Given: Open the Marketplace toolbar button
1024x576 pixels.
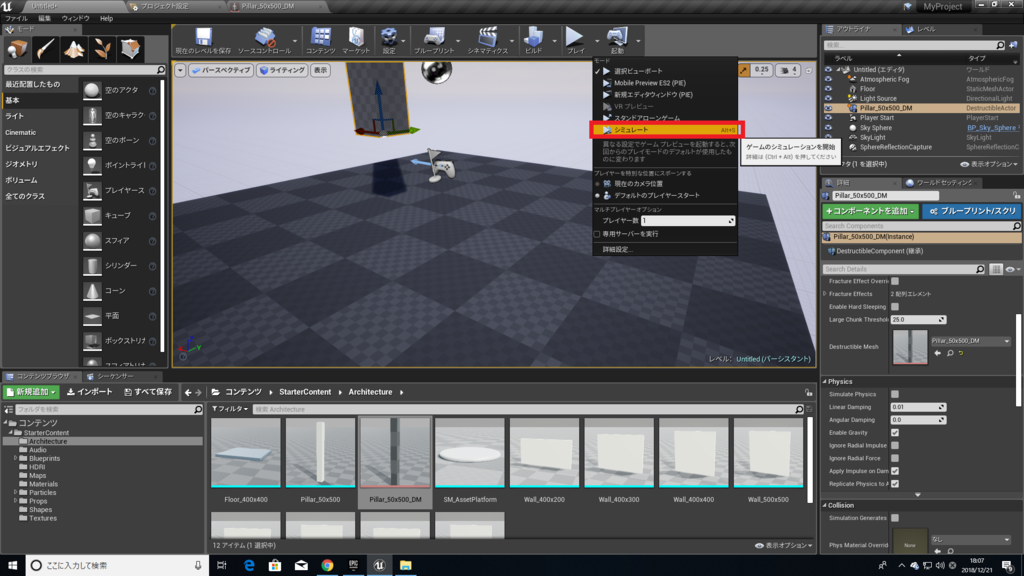Looking at the screenshot, I should [356, 40].
